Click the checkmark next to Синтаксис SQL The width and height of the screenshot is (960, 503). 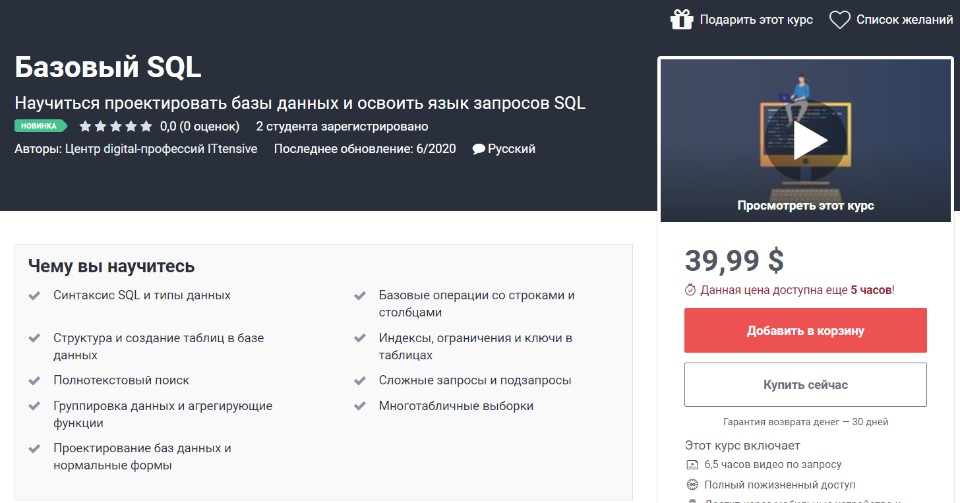(34, 296)
